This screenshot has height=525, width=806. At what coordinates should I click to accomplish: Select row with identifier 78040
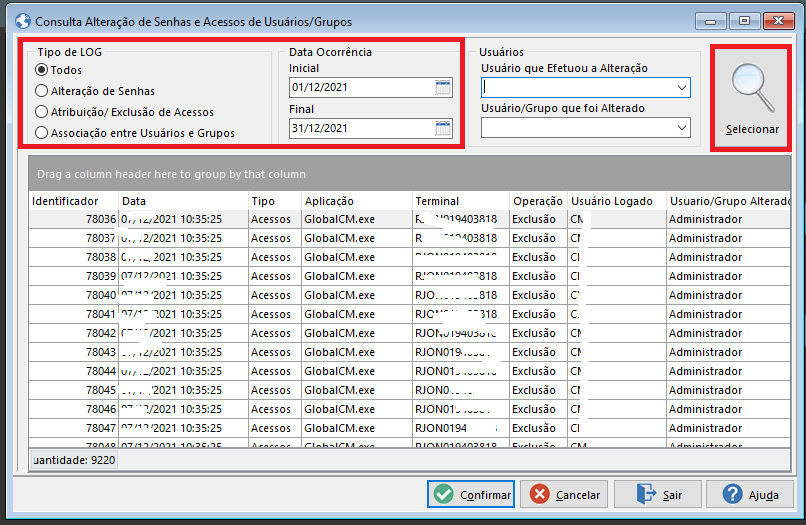pos(409,296)
